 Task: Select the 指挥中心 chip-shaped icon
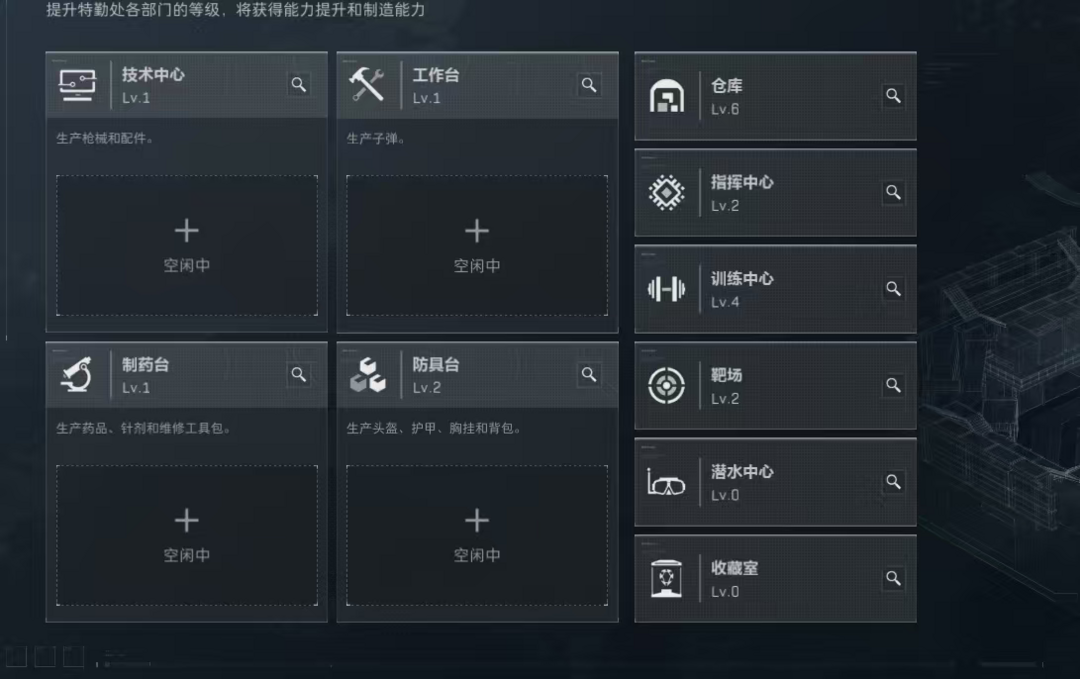[666, 192]
